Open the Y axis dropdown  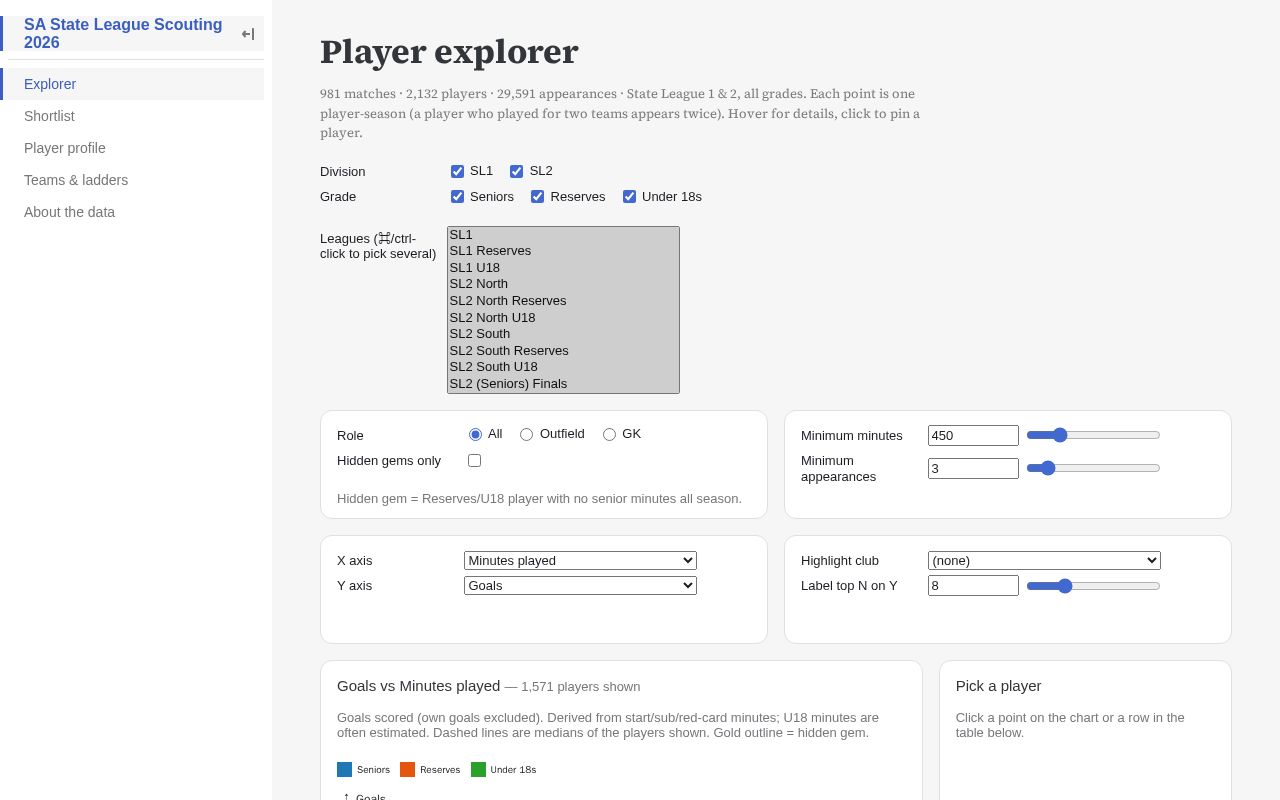(x=580, y=586)
